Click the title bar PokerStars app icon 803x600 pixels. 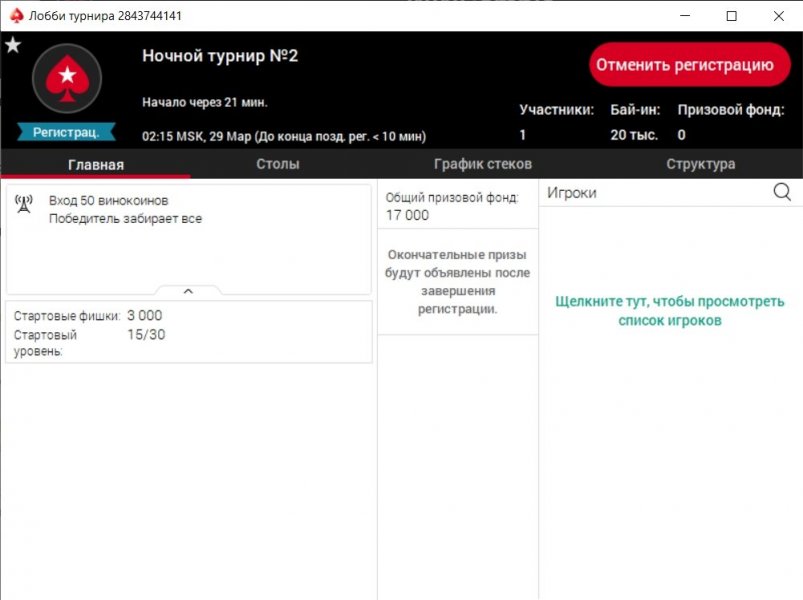click(15, 16)
